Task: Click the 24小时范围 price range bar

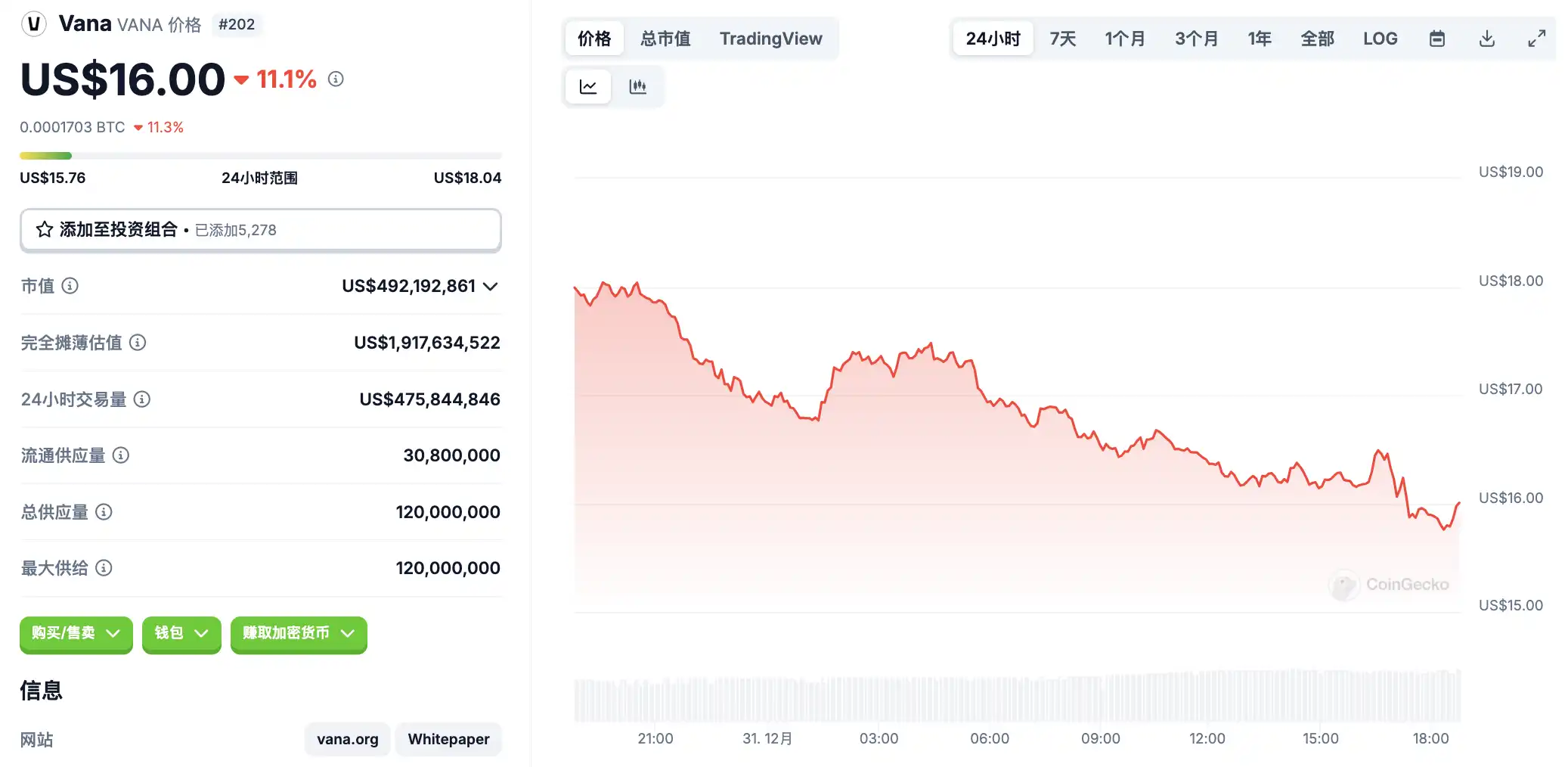Action: [x=260, y=156]
